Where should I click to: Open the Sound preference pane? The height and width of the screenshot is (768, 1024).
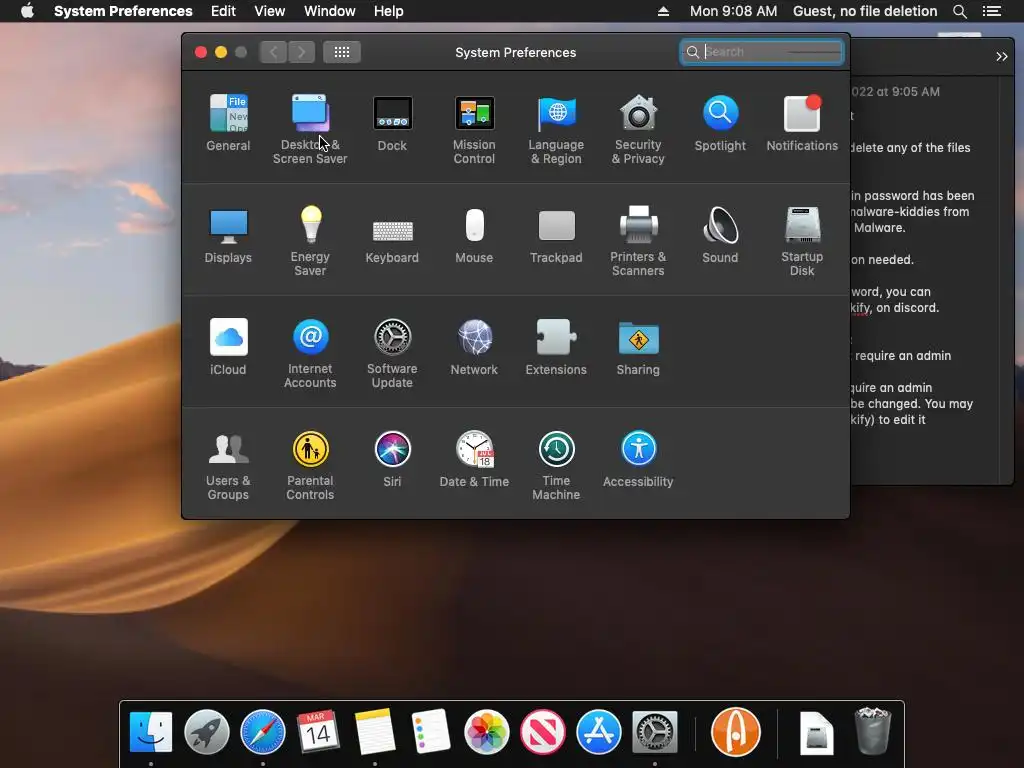(x=720, y=235)
